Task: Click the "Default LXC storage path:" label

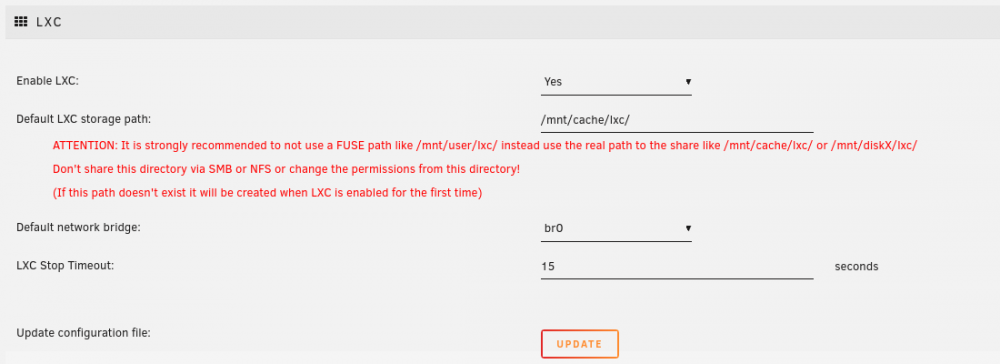Action: tap(84, 119)
